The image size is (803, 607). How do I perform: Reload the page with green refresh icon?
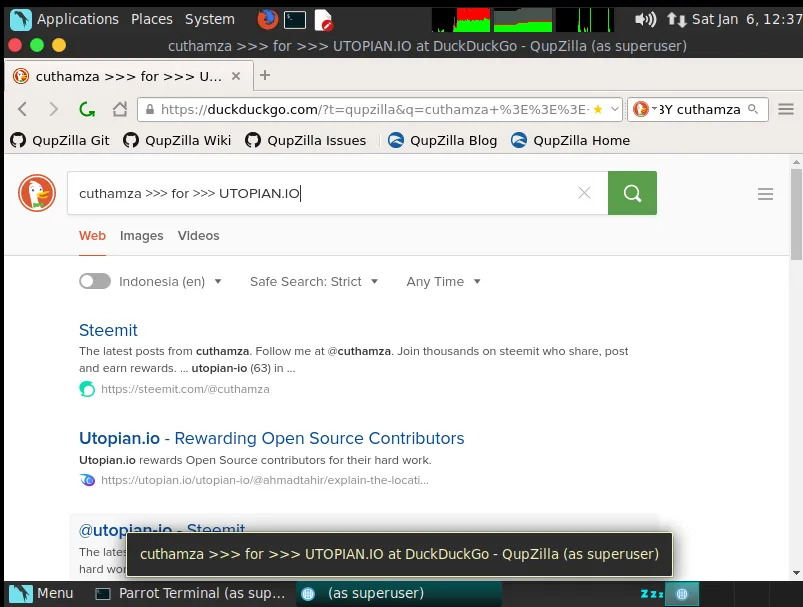coord(87,109)
